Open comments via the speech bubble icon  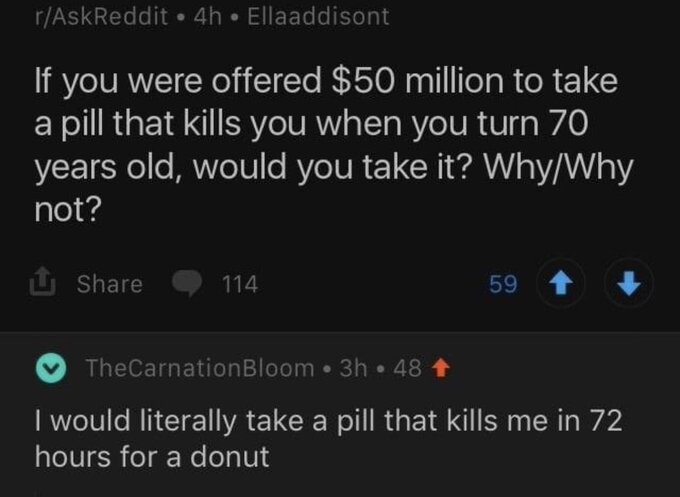(x=187, y=283)
